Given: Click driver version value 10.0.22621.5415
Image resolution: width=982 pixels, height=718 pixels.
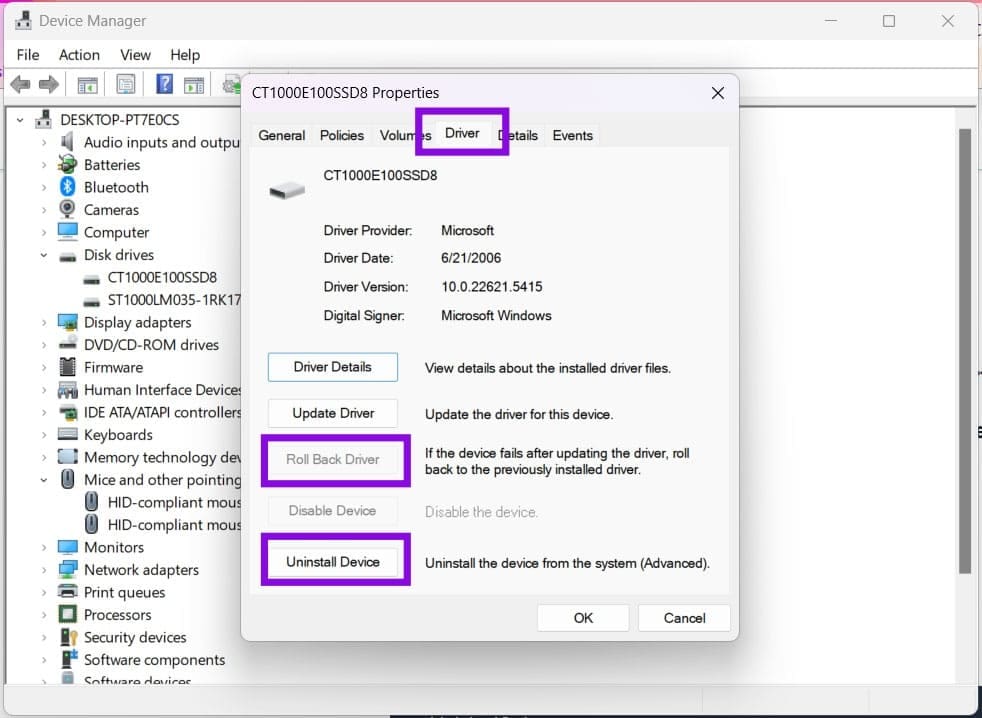Looking at the screenshot, I should click(492, 287).
